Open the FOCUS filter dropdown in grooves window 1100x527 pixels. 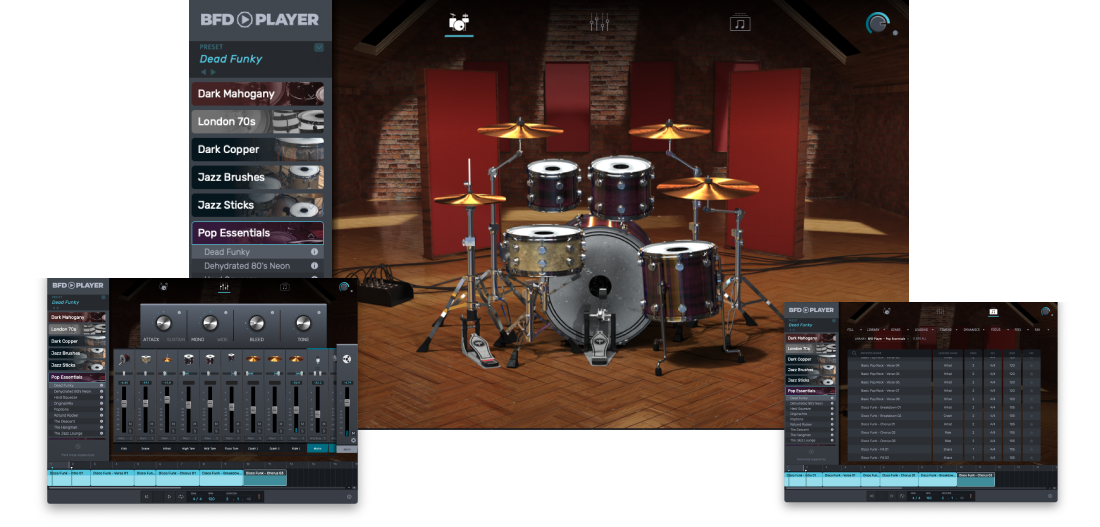(1000, 330)
